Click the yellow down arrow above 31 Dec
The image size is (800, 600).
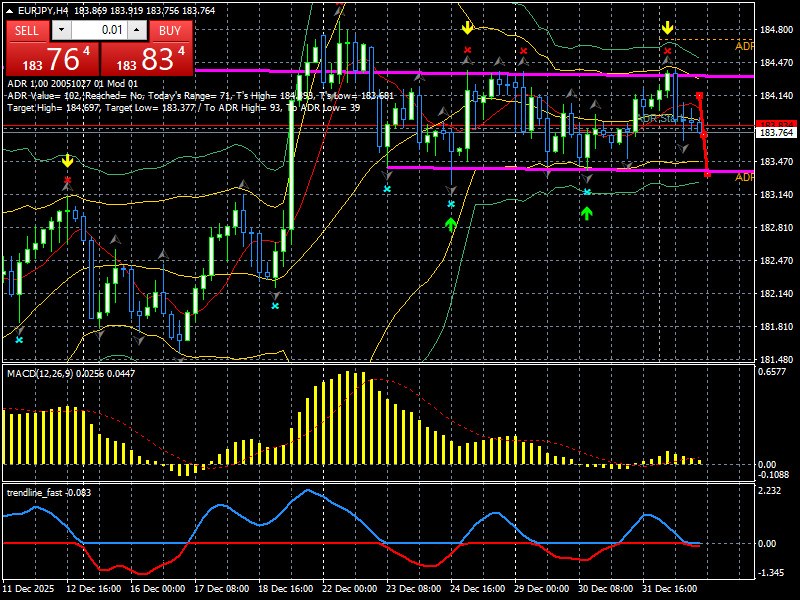[667, 28]
